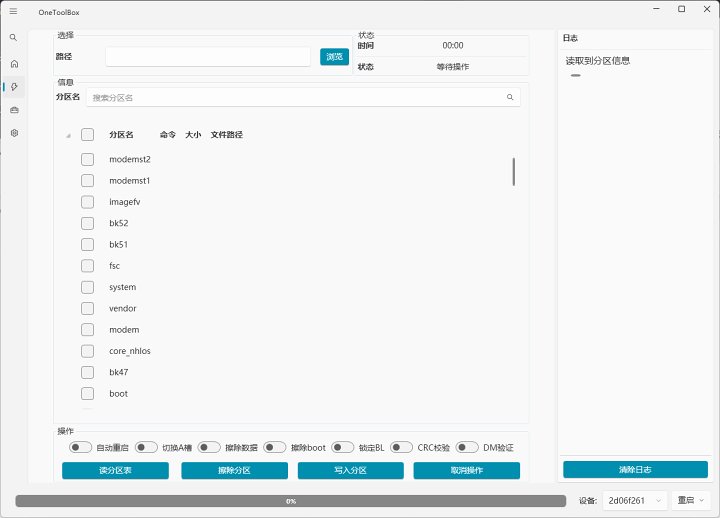
Task: Click the search icon in the sidebar
Action: pyautogui.click(x=13, y=38)
